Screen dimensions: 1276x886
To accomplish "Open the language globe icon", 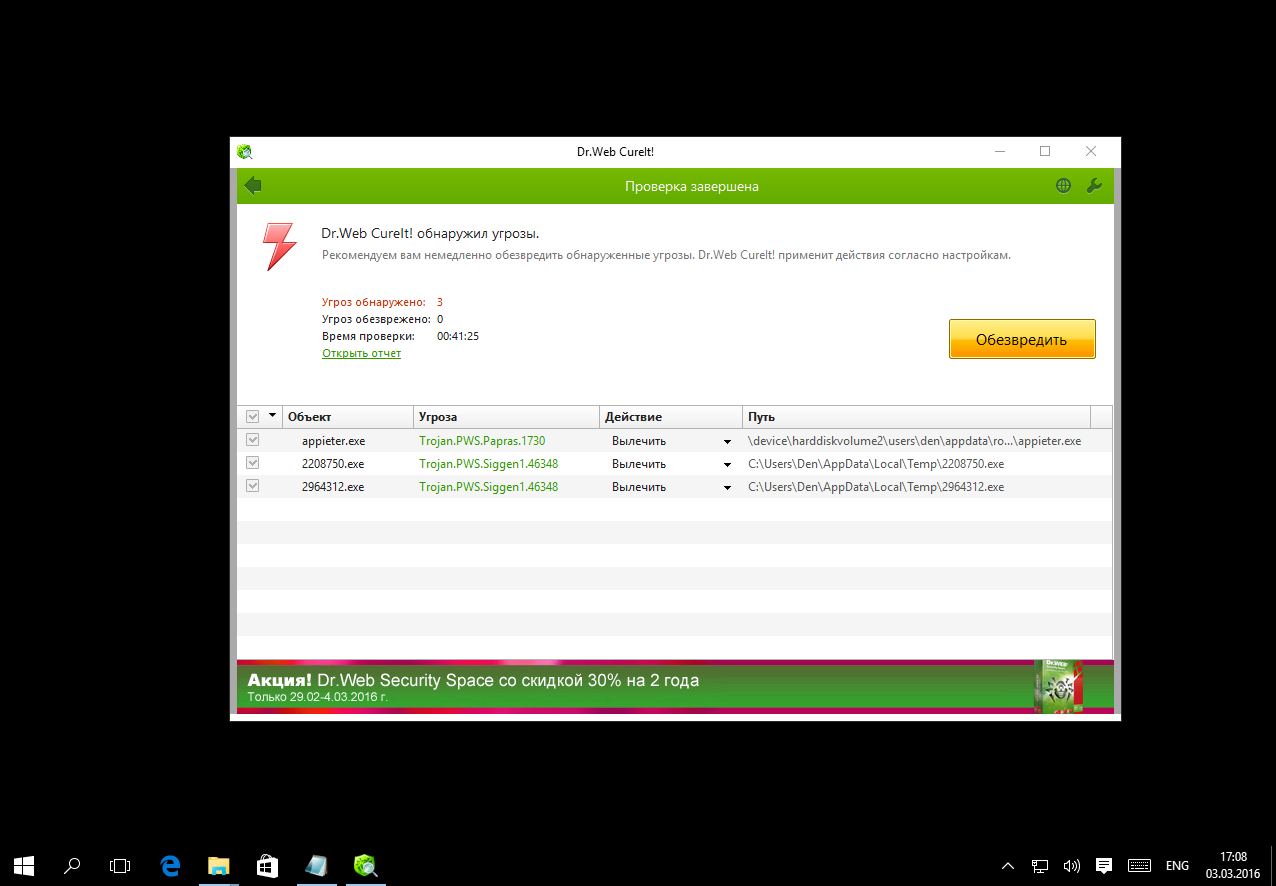I will pos(1063,186).
